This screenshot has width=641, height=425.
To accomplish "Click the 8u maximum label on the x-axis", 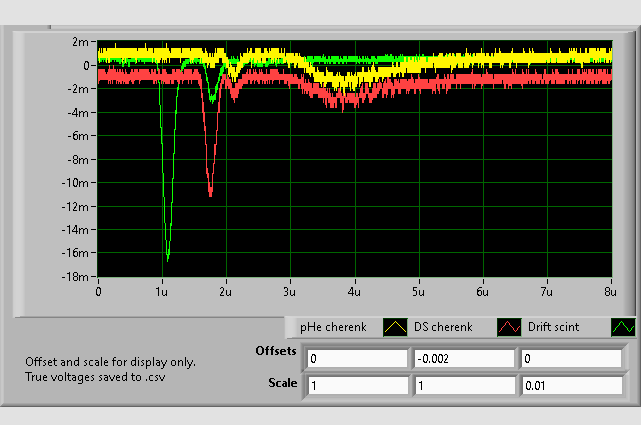I will (x=610, y=291).
